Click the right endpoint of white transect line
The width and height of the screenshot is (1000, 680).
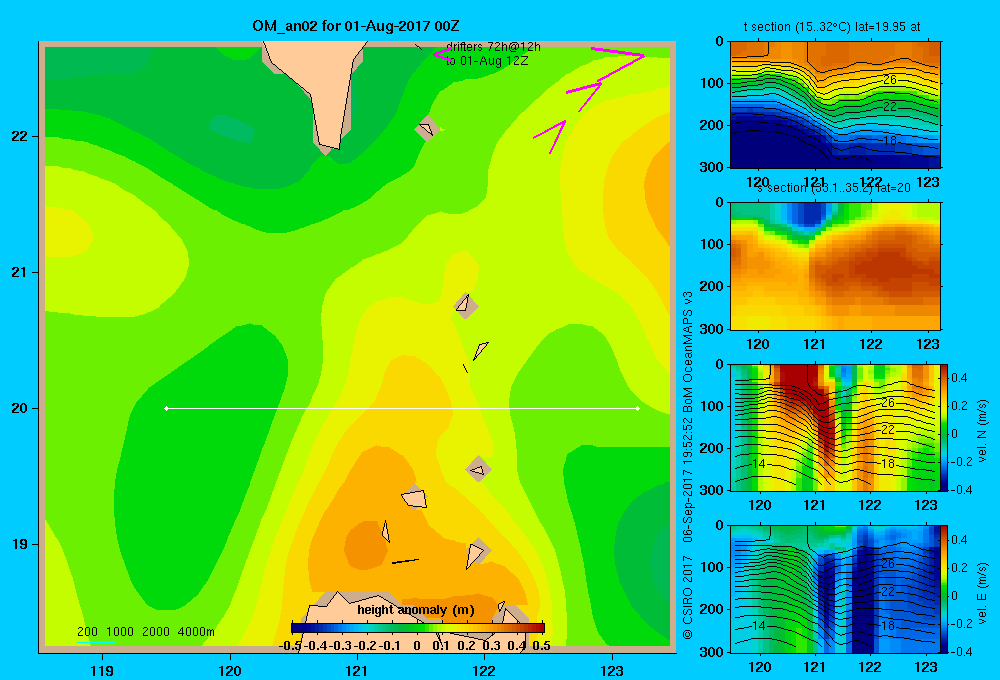(x=638, y=408)
